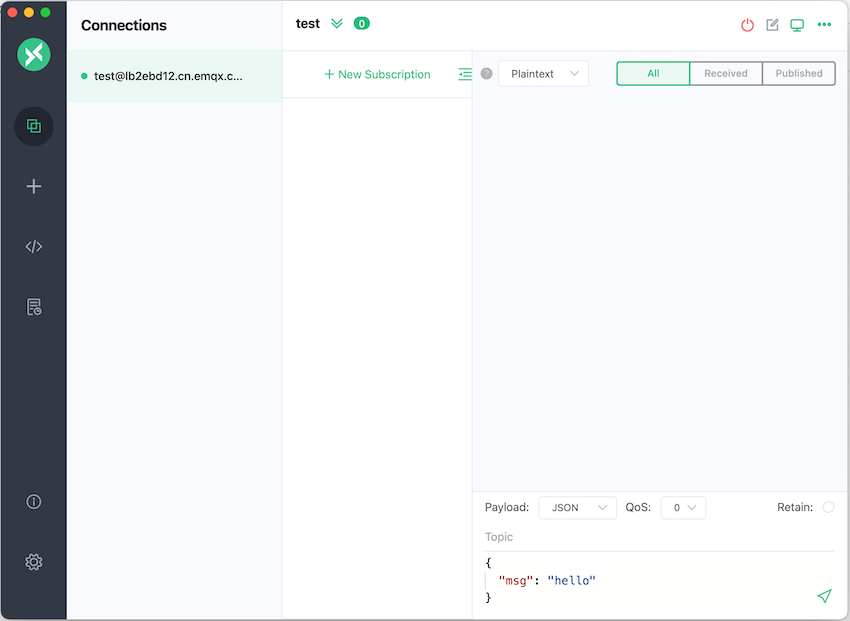Toggle the Retain radio button
Viewport: 850px width, 621px height.
(828, 508)
